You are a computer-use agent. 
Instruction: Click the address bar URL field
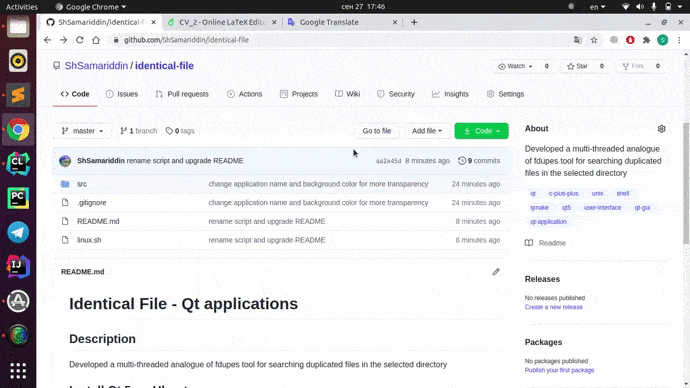339,40
